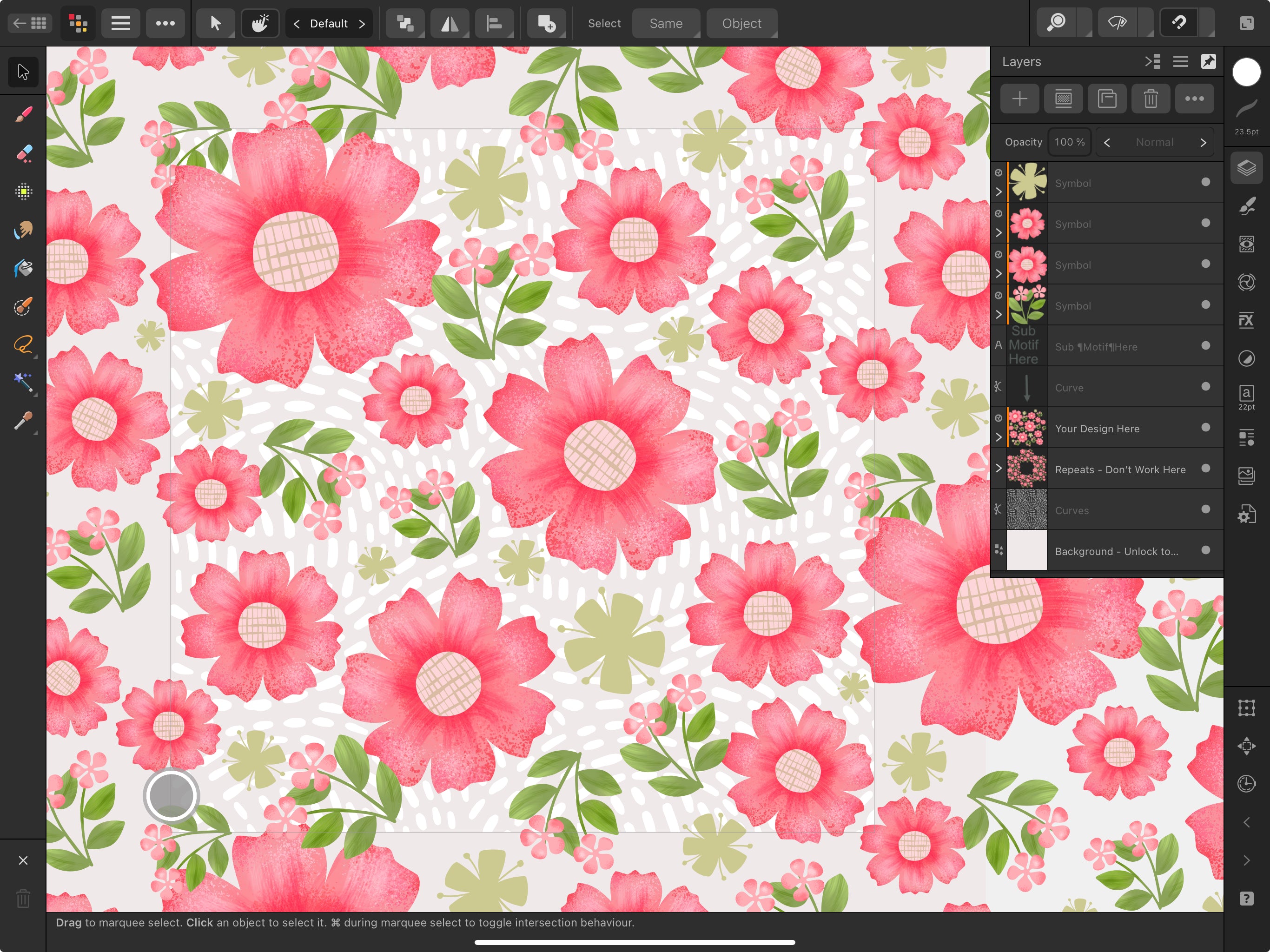Image resolution: width=1270 pixels, height=952 pixels.
Task: Tap the white colour swatch circle
Action: [x=1246, y=73]
